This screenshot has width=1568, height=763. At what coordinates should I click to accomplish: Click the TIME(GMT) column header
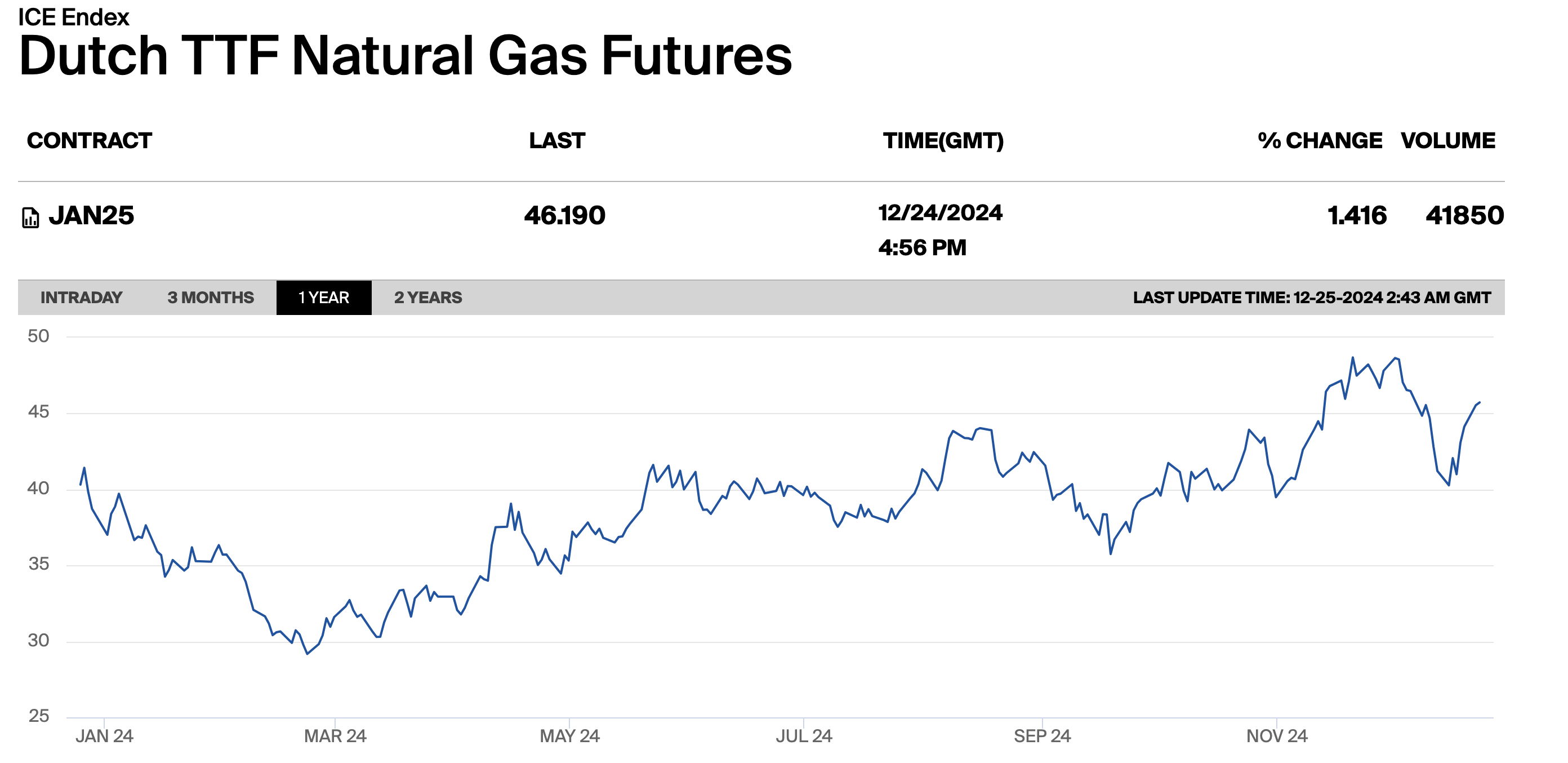[943, 141]
